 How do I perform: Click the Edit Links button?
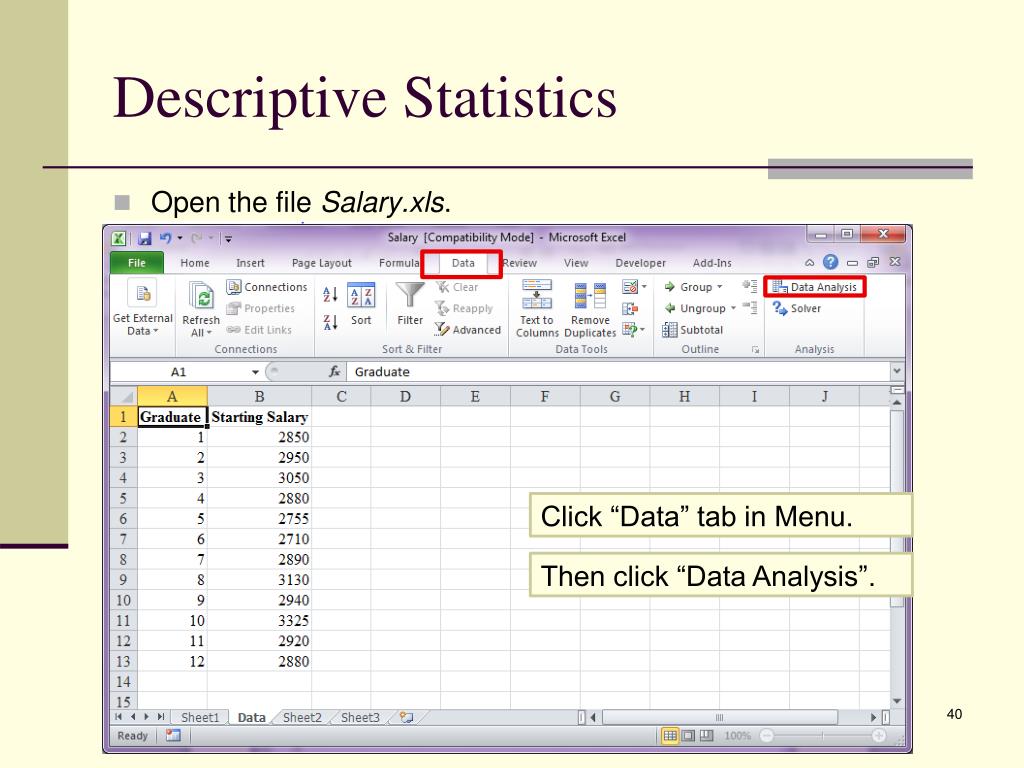pos(259,330)
